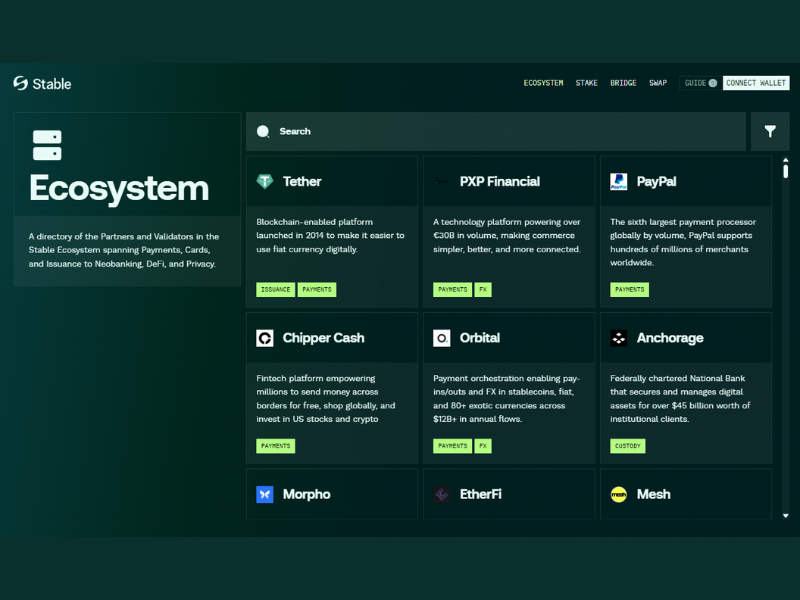Viewport: 800px width, 600px height.
Task: Open the Orbital card title
Action: click(x=480, y=338)
